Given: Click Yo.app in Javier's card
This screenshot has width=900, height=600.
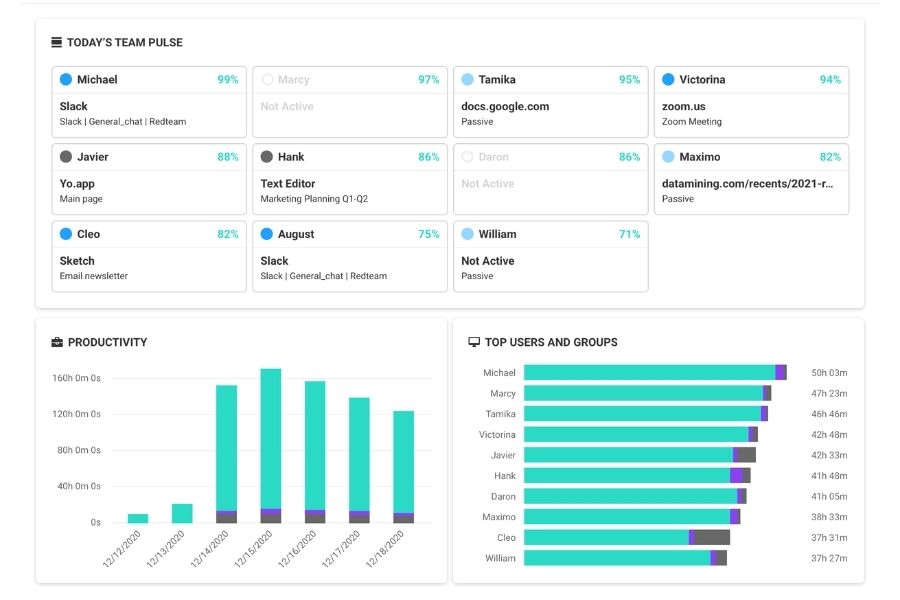Looking at the screenshot, I should point(77,184).
